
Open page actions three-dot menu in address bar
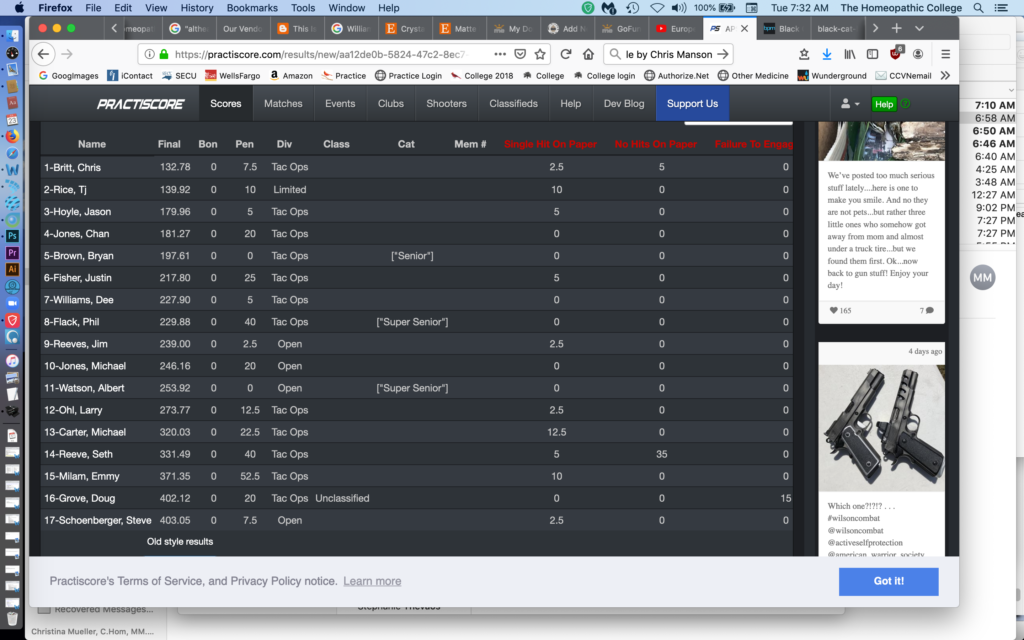pos(500,54)
